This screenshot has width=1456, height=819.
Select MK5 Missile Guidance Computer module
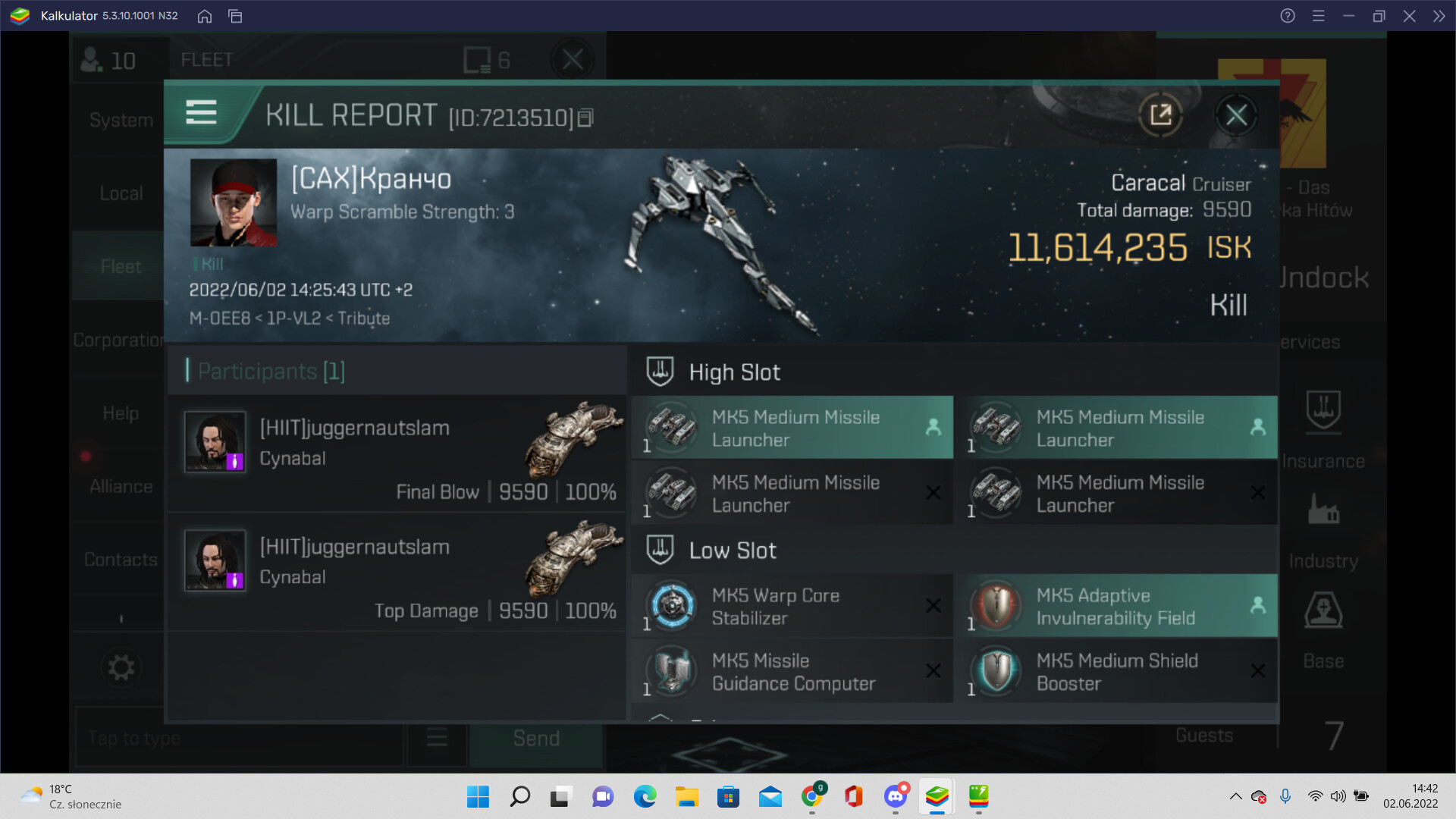(791, 671)
